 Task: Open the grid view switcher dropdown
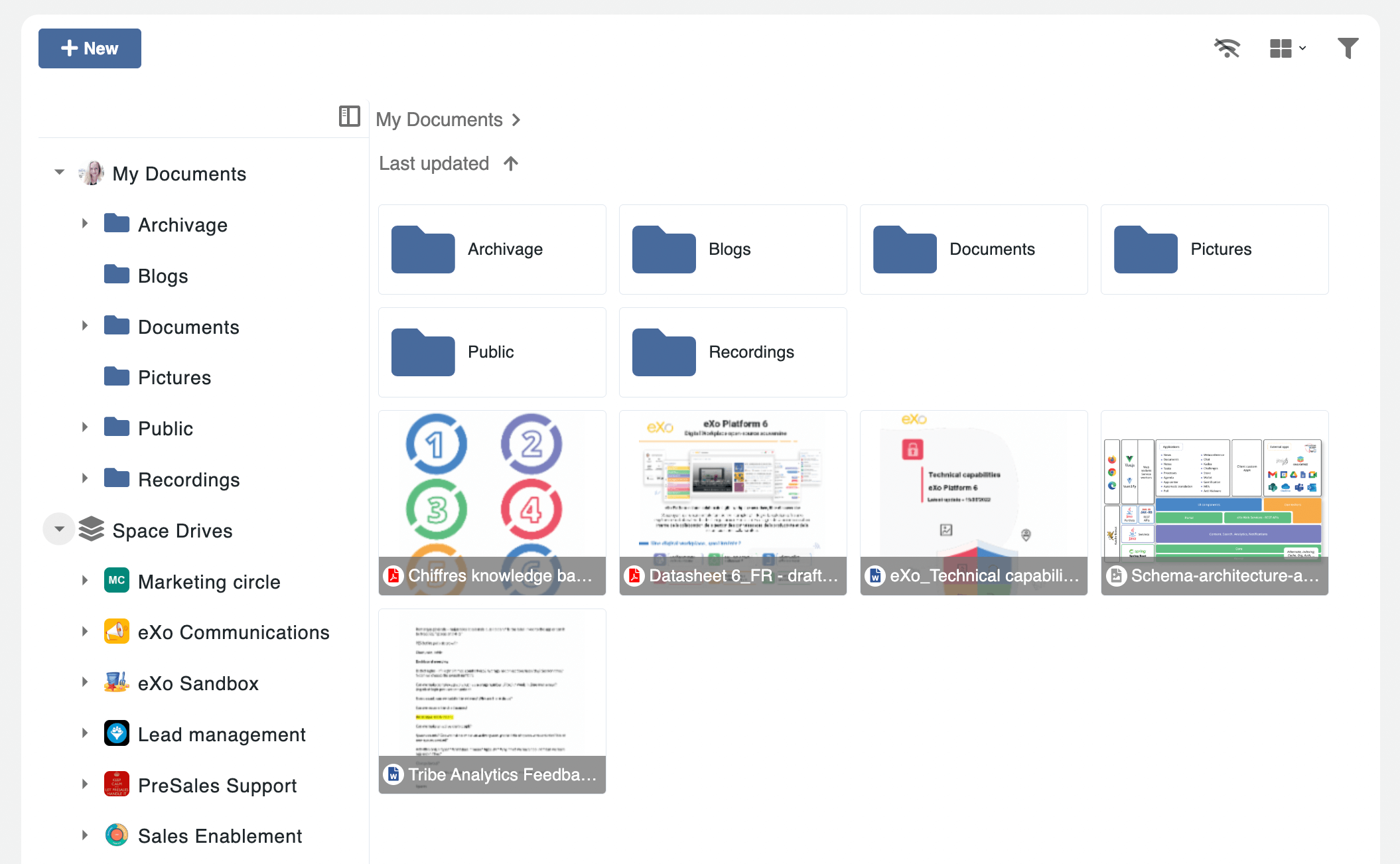pyautogui.click(x=1287, y=48)
